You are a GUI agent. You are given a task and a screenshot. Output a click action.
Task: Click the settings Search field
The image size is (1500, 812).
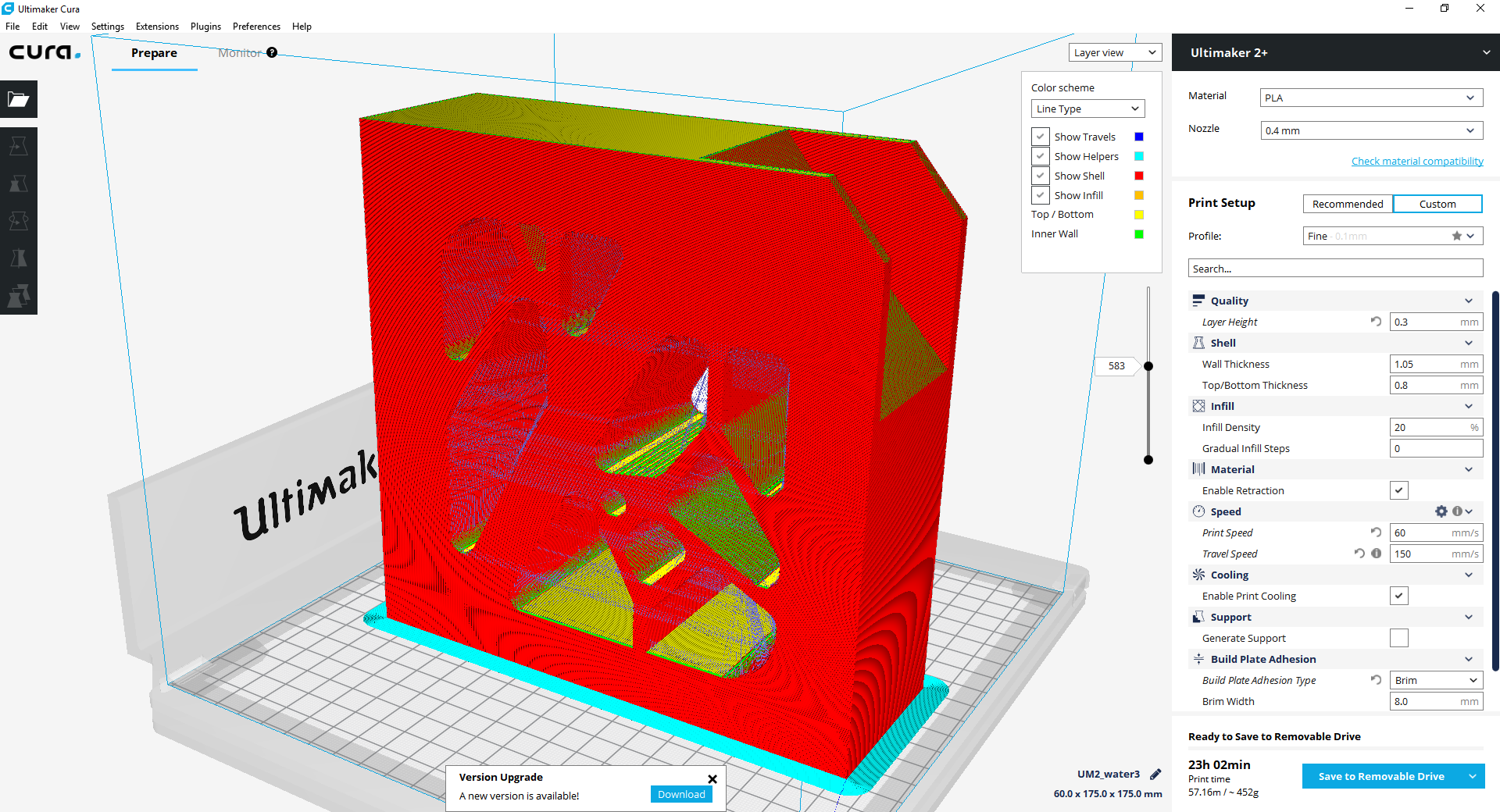(1335, 269)
